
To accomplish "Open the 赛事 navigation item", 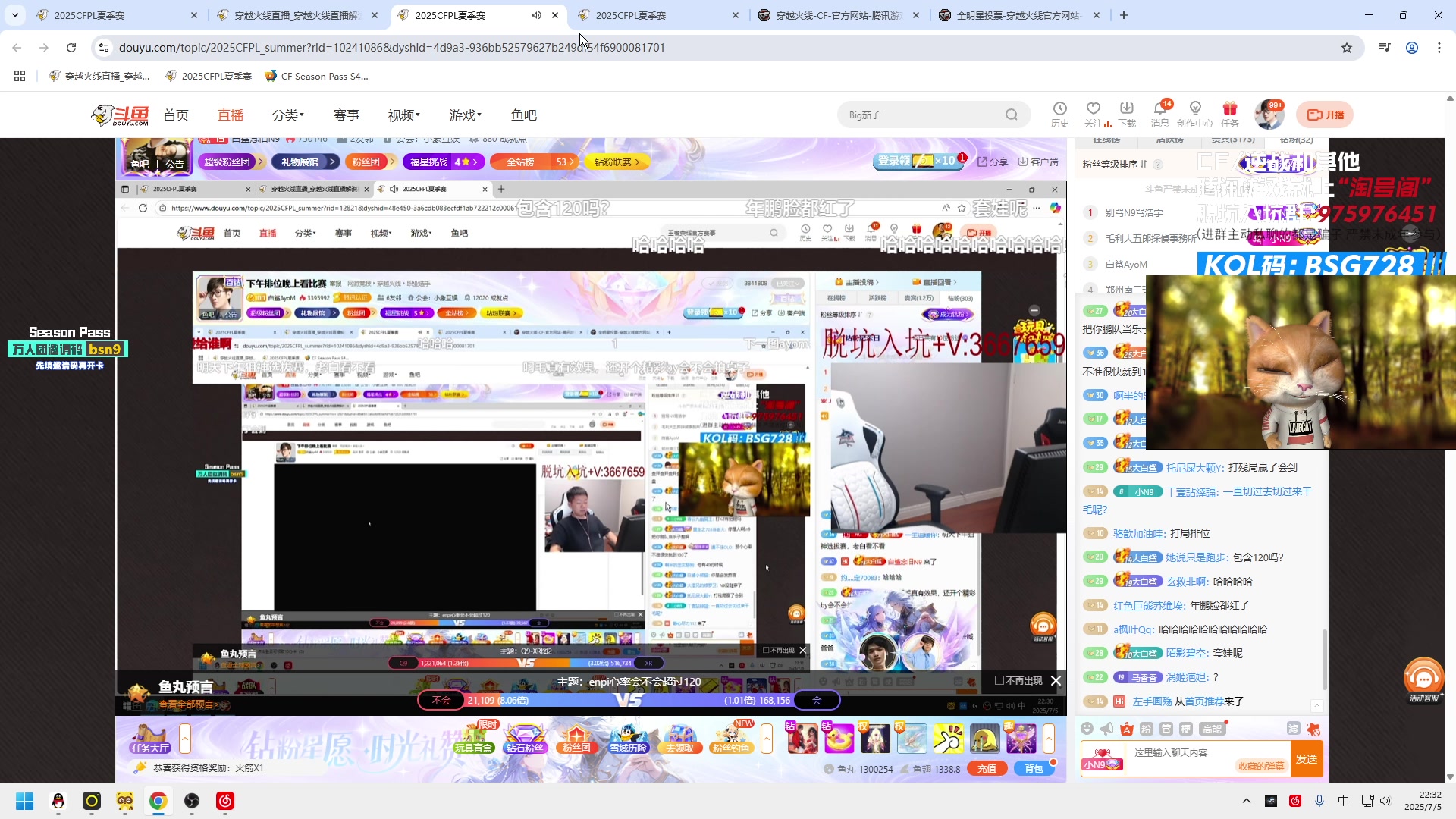I will pyautogui.click(x=347, y=115).
